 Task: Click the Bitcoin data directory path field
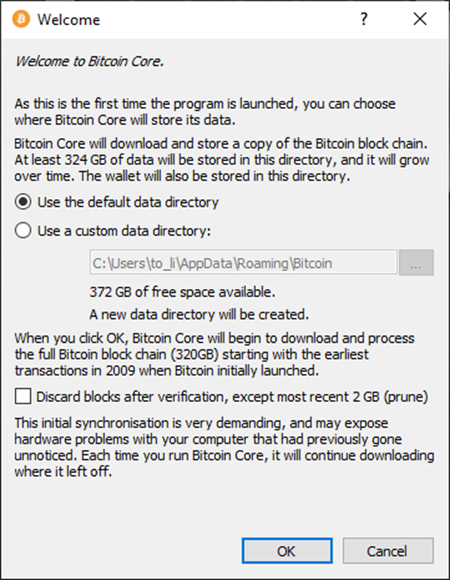pos(243,263)
